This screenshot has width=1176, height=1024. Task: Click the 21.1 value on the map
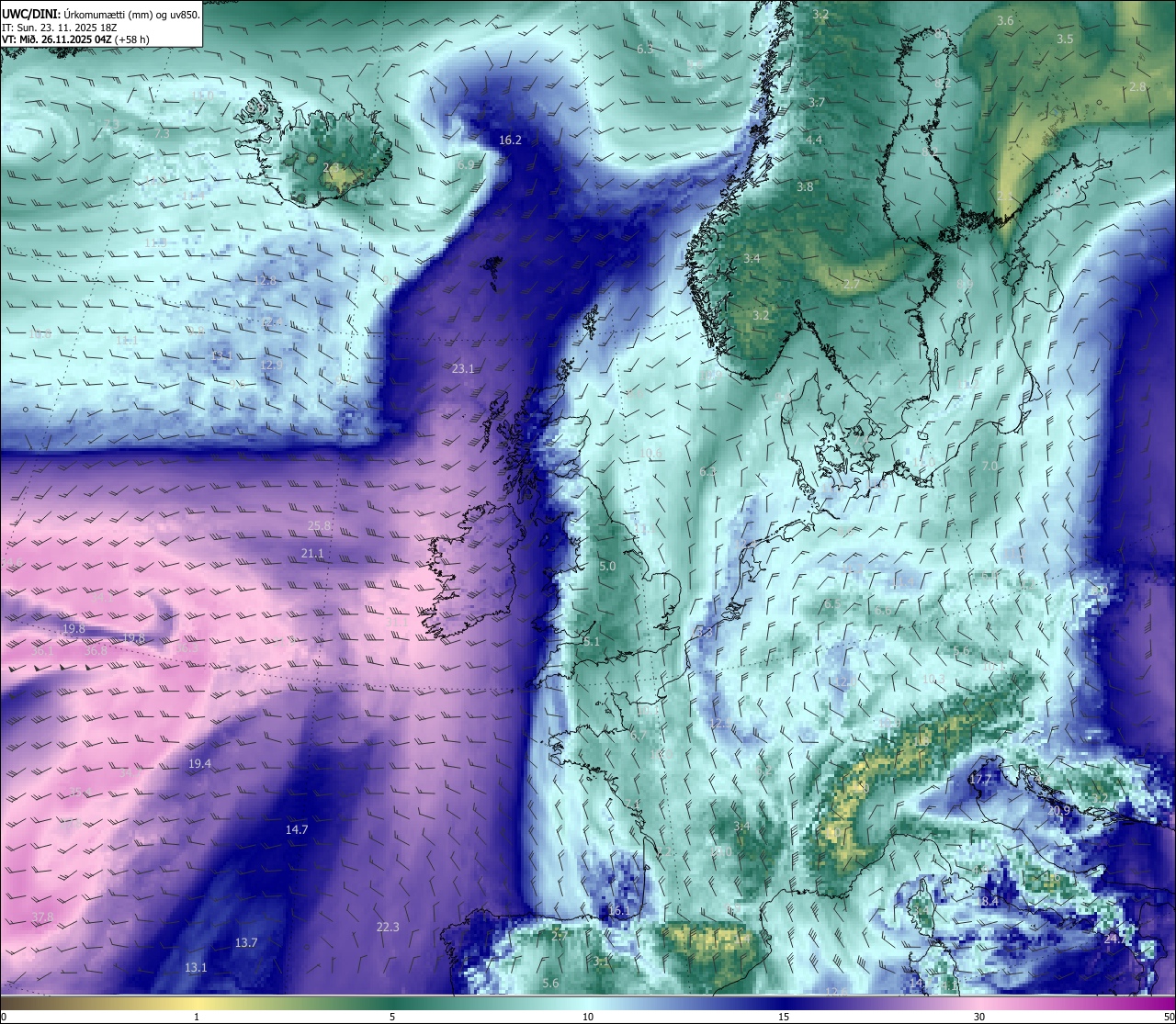(x=312, y=554)
